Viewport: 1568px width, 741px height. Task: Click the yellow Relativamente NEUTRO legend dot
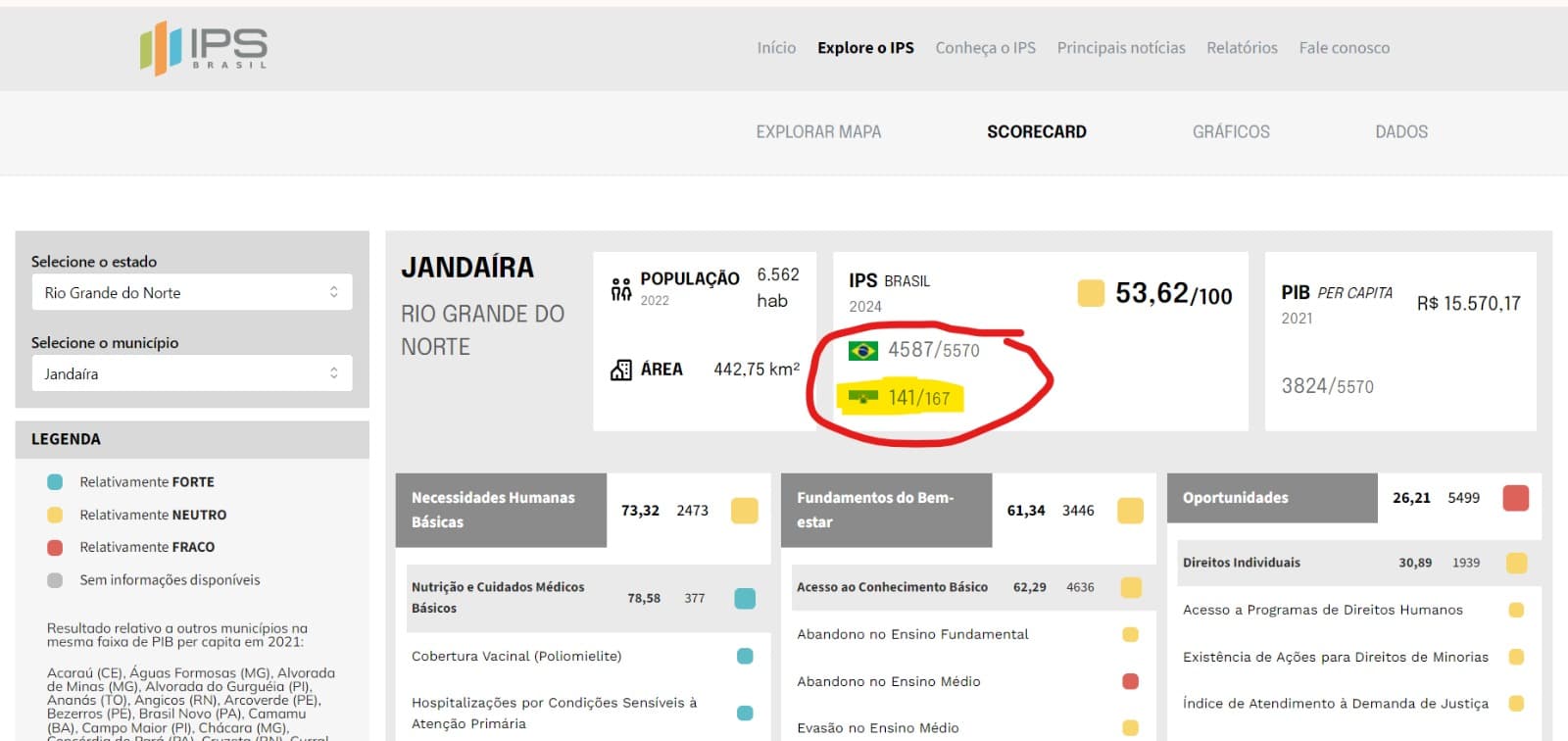coord(55,515)
